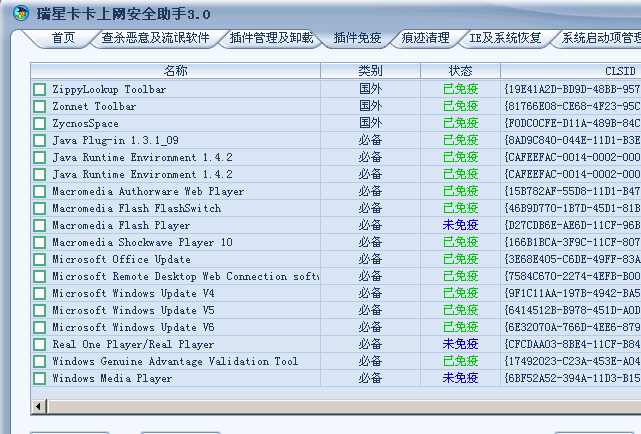Switch to 查杀恶意及流氓软件 tab
This screenshot has height=434, width=641.
155,38
